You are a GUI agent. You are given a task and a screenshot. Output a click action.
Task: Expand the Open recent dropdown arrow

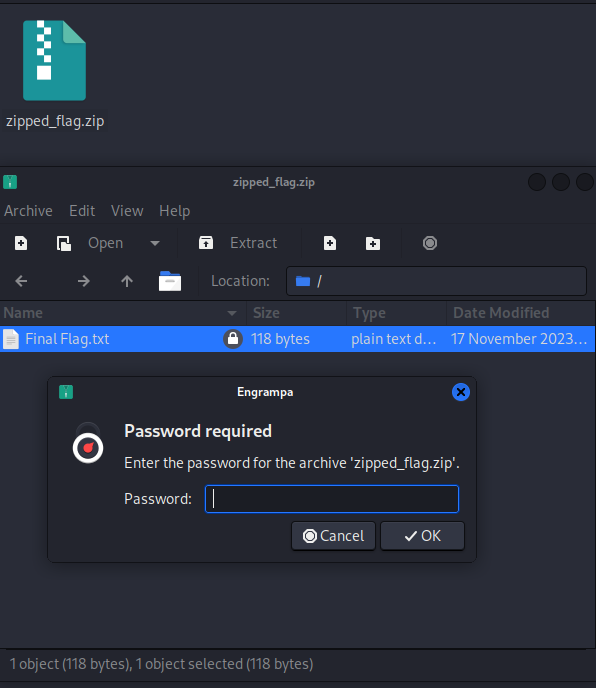pyautogui.click(x=155, y=243)
